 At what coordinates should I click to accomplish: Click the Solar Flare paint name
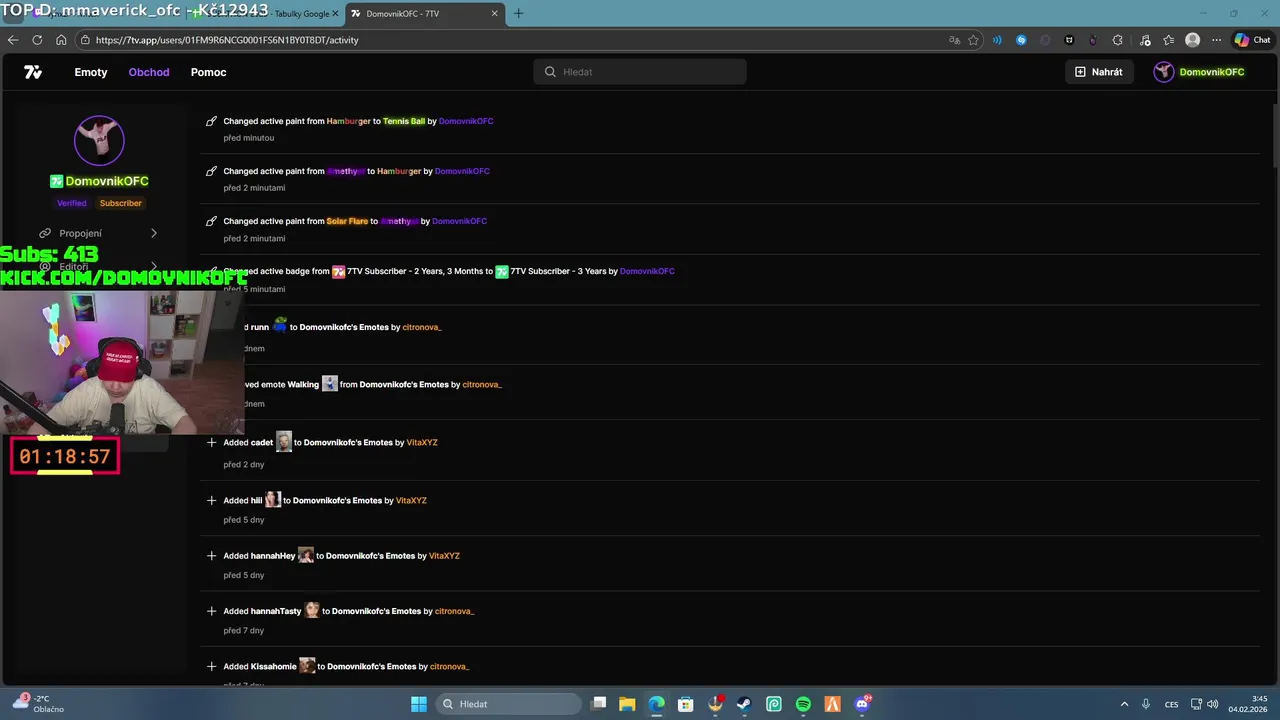347,221
